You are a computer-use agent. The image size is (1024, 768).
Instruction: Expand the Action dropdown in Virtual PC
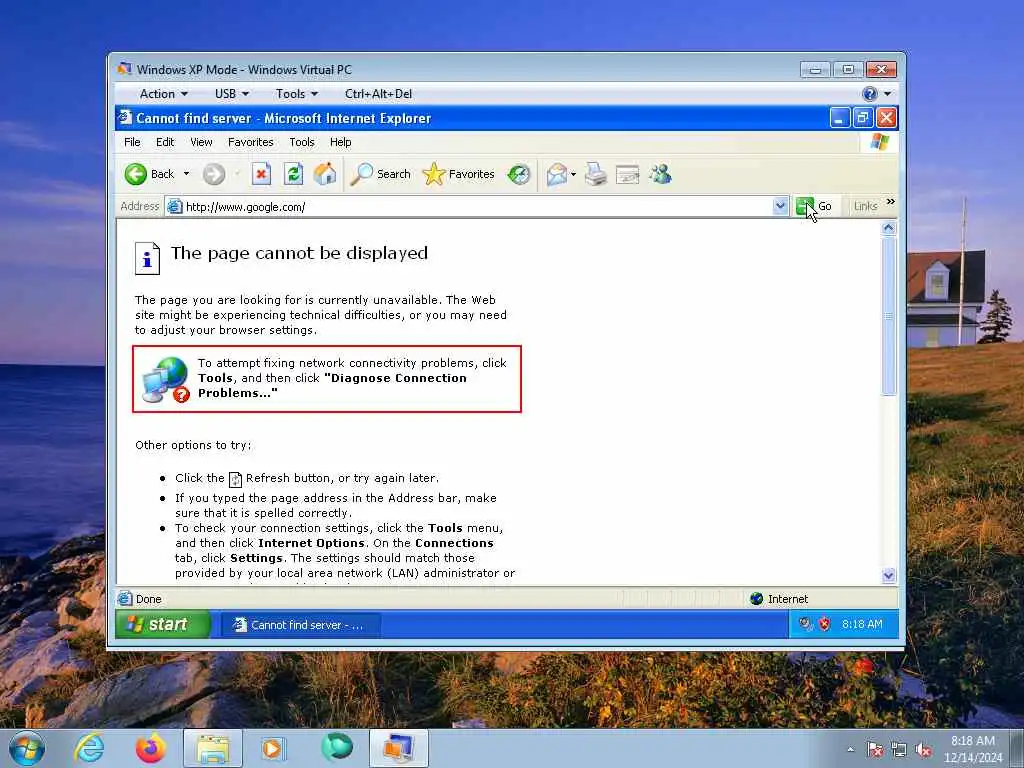coord(163,94)
